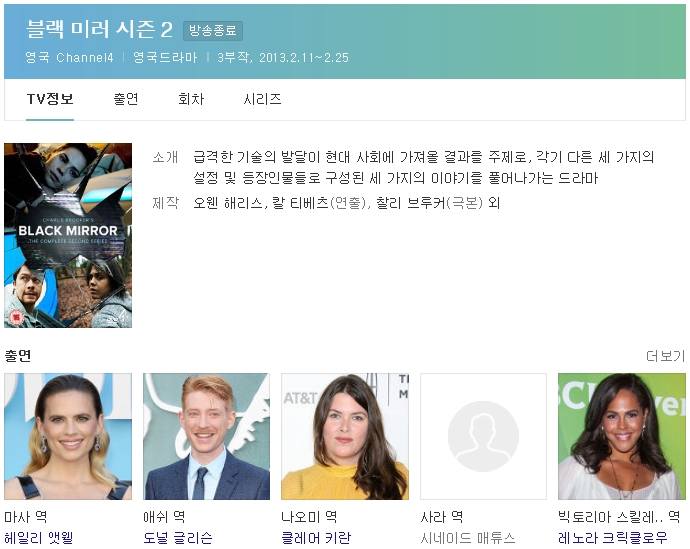
Task: Select the cast photo above 클레어 키란
Action: click(x=345, y=436)
